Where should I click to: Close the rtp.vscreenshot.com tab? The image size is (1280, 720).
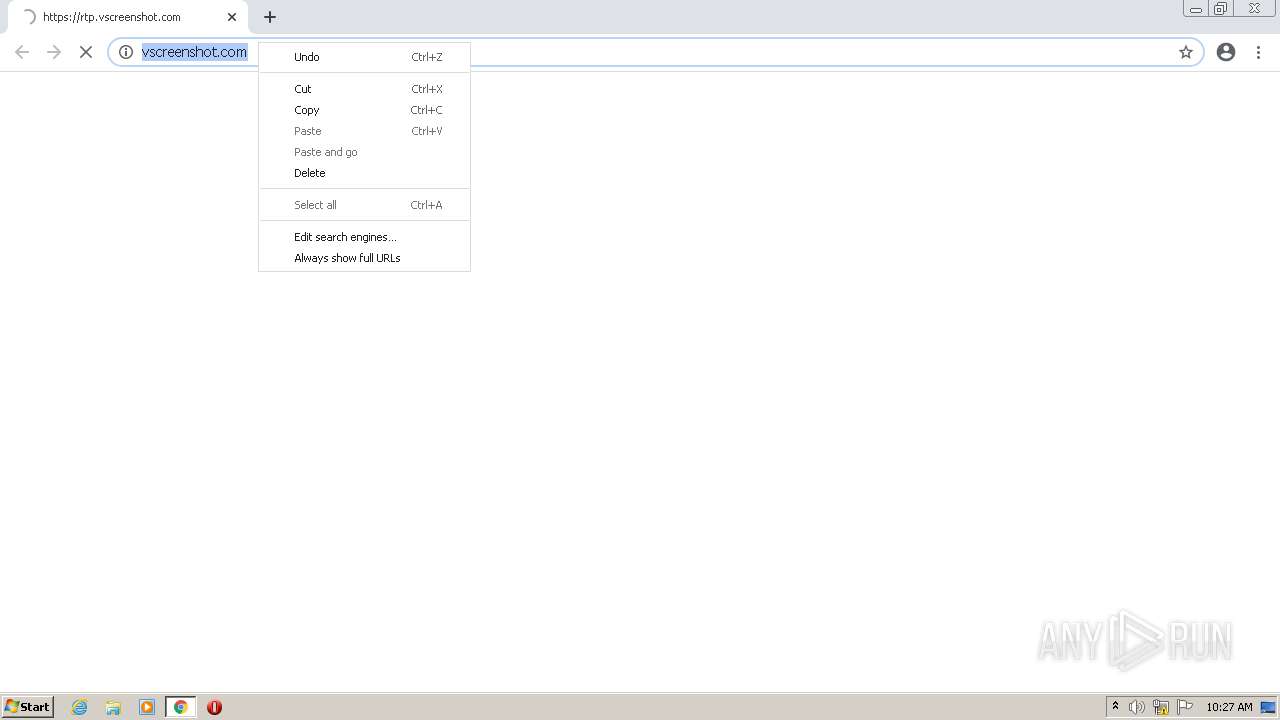click(x=232, y=17)
